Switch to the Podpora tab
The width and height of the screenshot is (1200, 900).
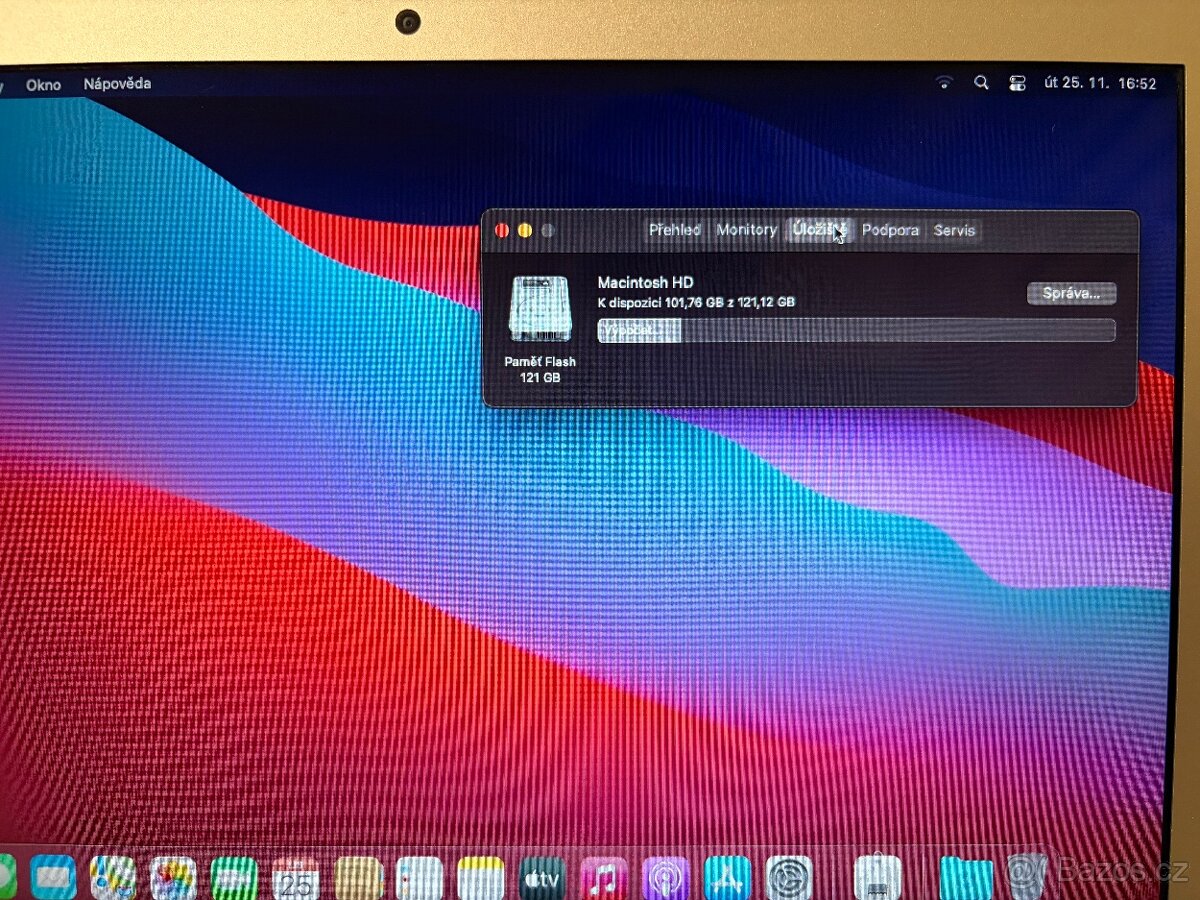click(890, 230)
